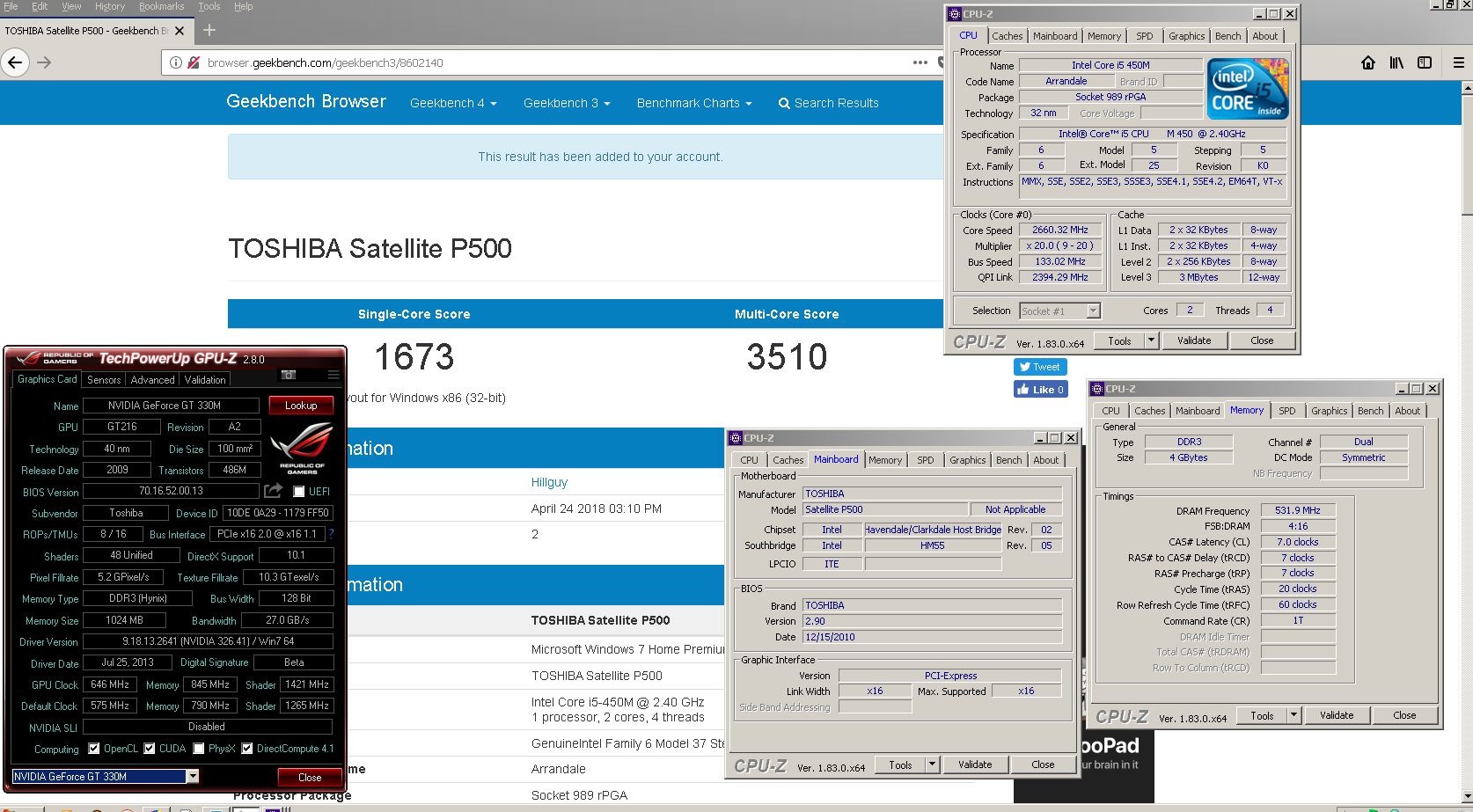Click the CPU-Z title icon of CPU window

pos(955,14)
